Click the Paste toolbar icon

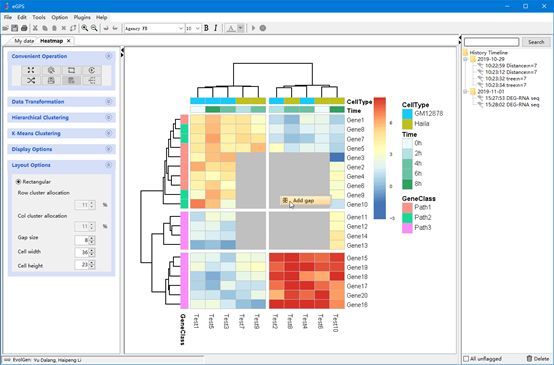coord(54,28)
